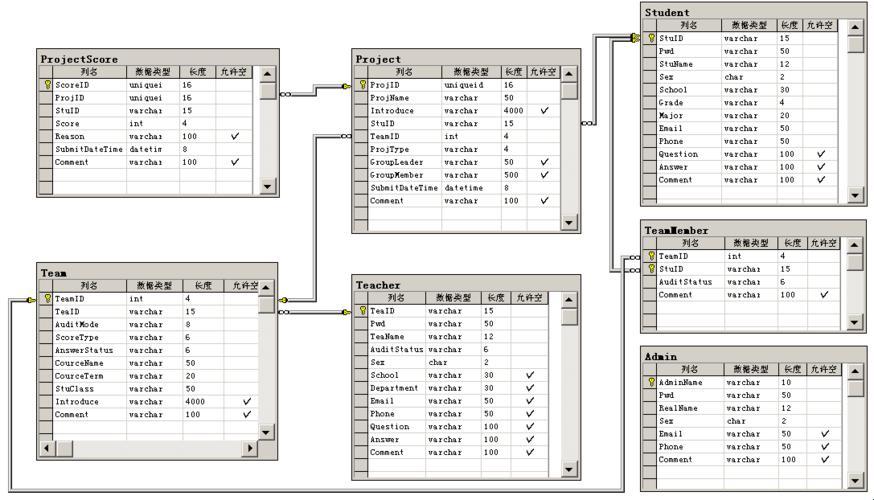Select the RealName cell in Admin table
The height and width of the screenshot is (500, 874).
click(690, 407)
